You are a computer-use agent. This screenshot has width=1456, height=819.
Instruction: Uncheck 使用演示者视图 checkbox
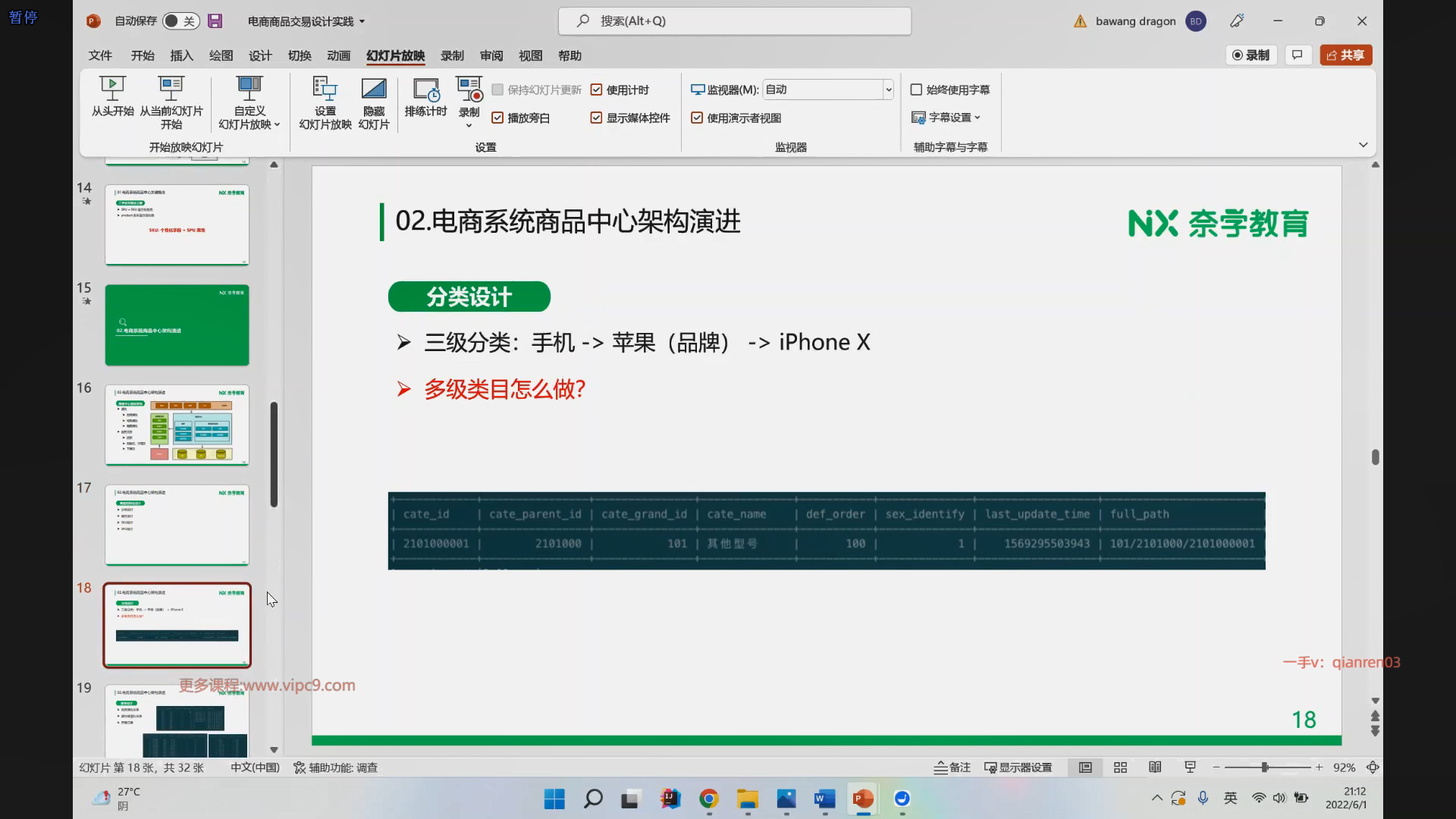pos(697,118)
